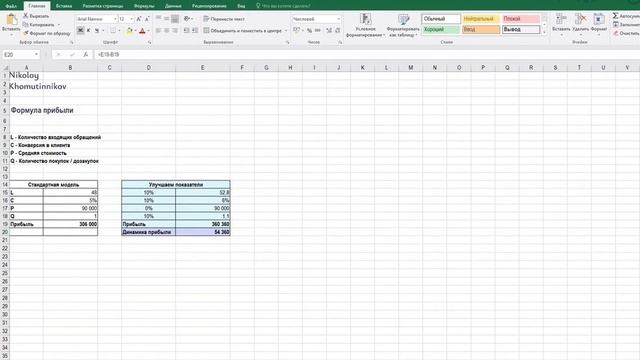640x360 pixels.
Task: Click the formula bar input field
Action: point(367,54)
